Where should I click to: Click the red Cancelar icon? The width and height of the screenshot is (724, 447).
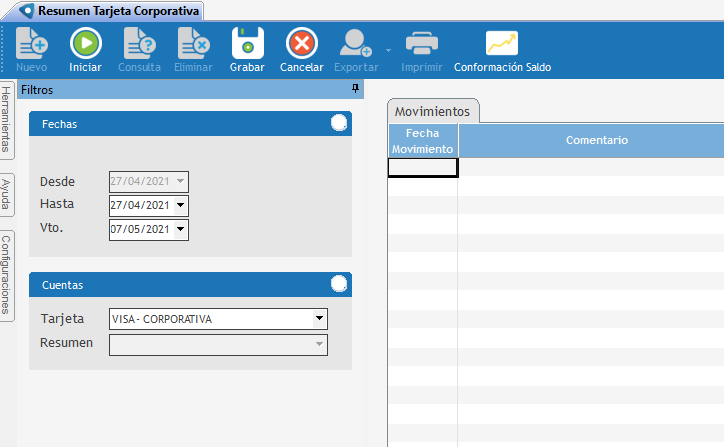(301, 44)
